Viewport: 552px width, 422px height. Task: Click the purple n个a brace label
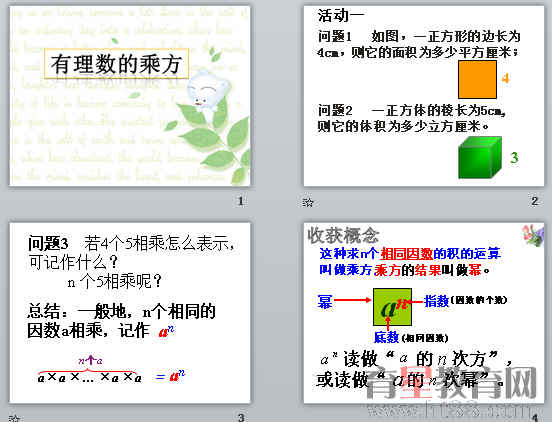90,360
